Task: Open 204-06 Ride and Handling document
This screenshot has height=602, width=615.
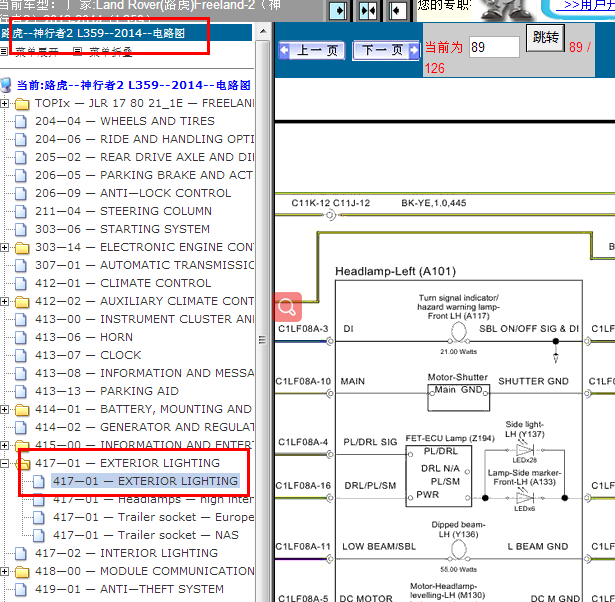Action: [144, 139]
